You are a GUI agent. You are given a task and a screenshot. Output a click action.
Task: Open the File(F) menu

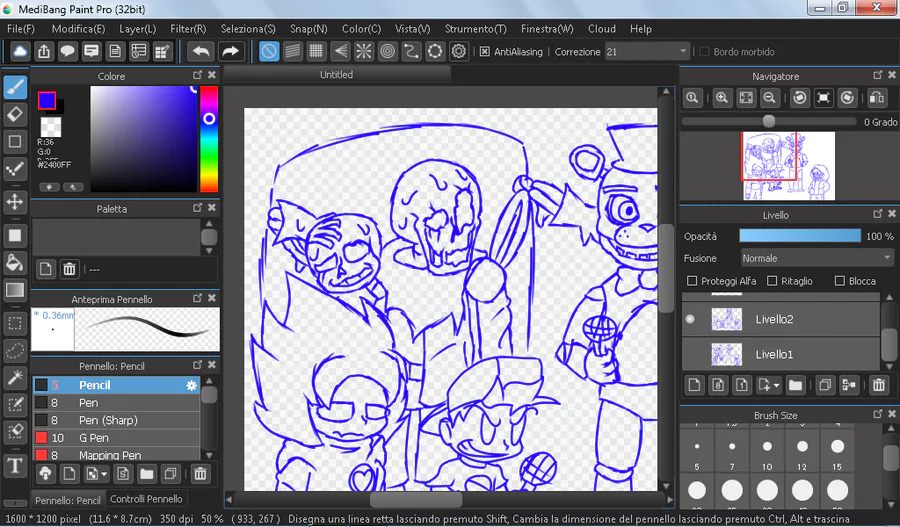21,29
